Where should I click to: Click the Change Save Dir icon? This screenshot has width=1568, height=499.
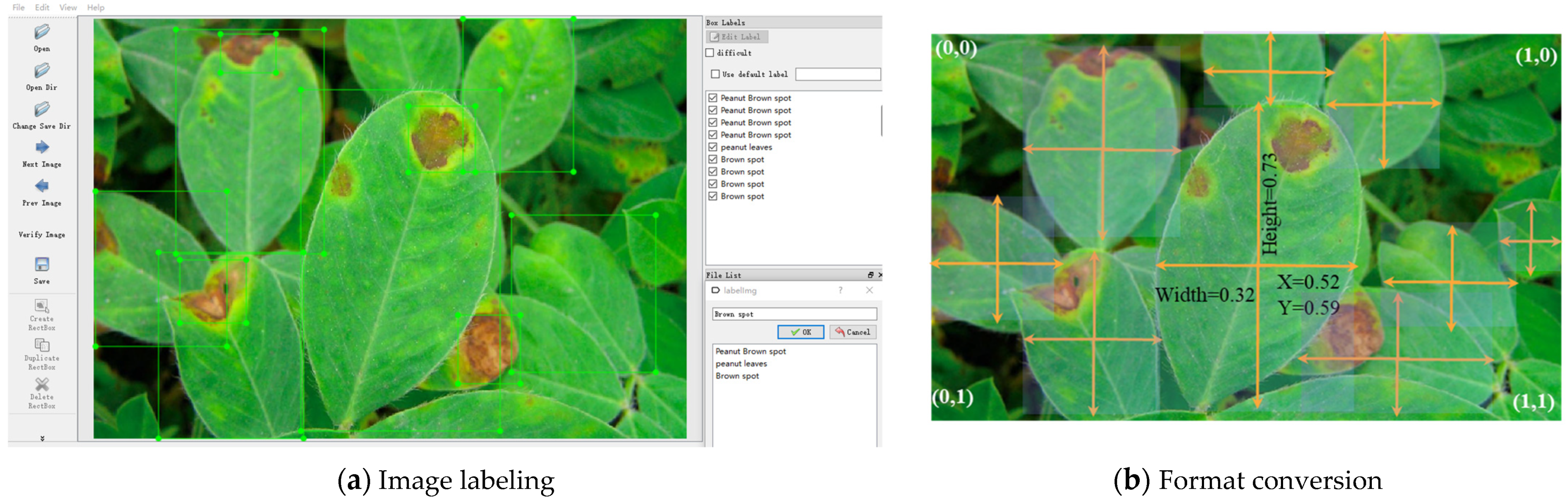click(x=41, y=109)
